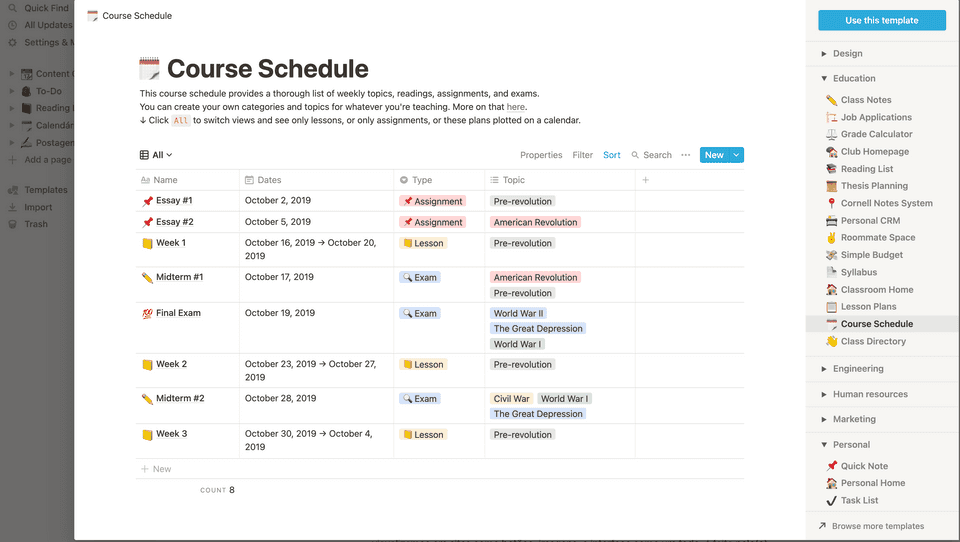Viewport: 960px width, 542px height.
Task: Click the Grade Calculator scales icon
Action: point(831,134)
